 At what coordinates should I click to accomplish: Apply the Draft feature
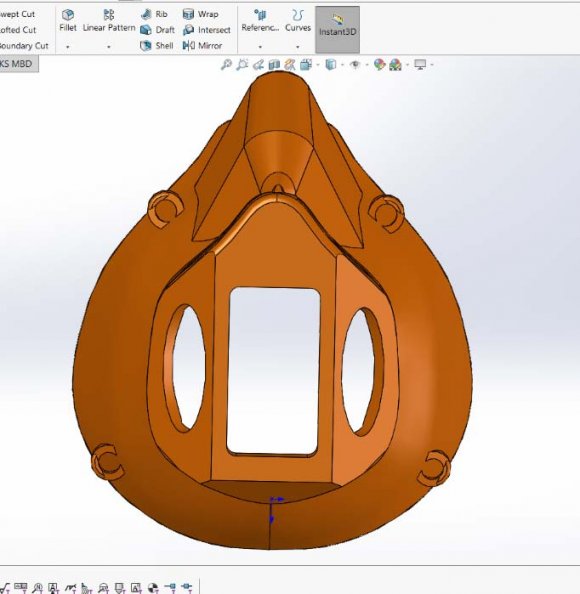tap(157, 30)
